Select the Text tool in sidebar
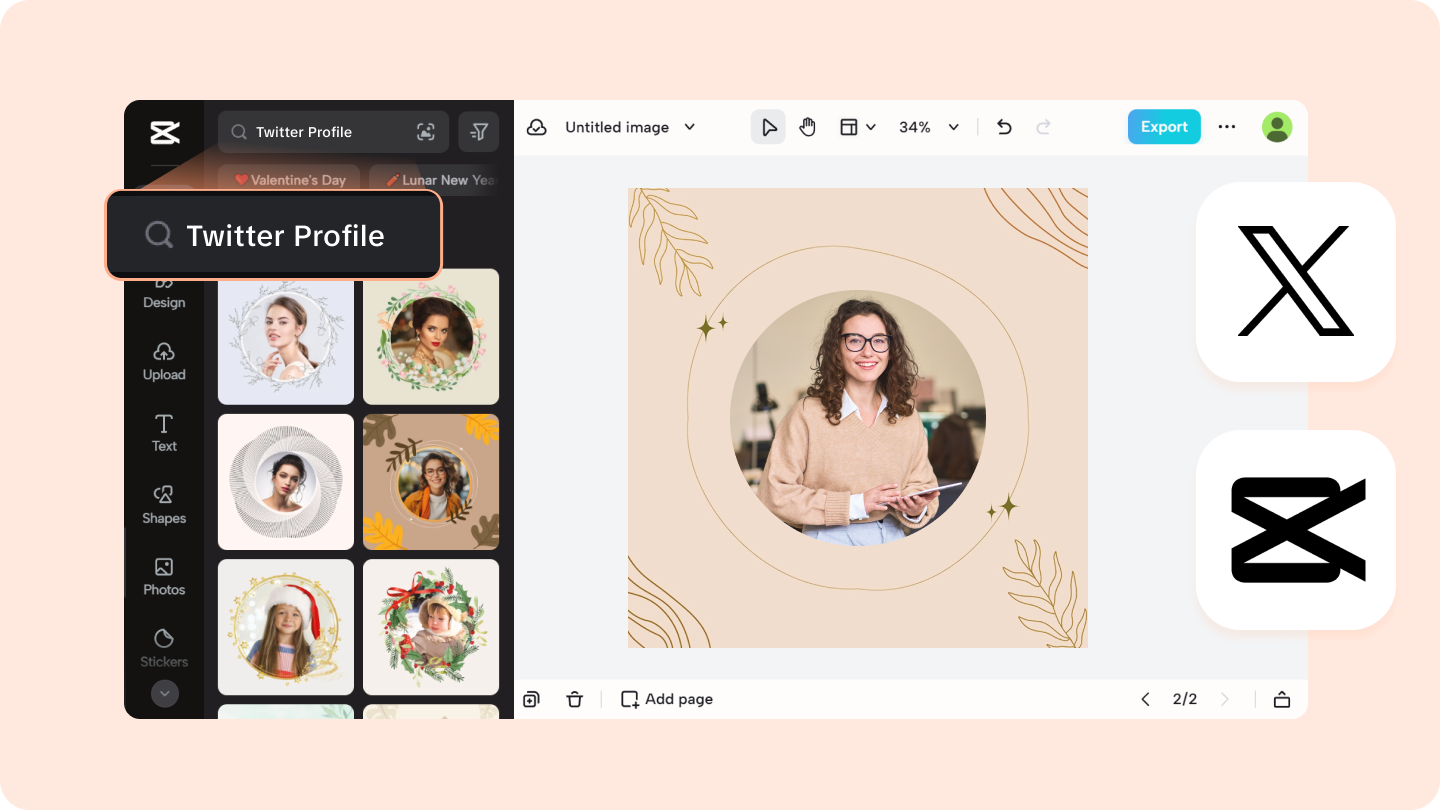Screen dimensions: 1440x810 [164, 433]
